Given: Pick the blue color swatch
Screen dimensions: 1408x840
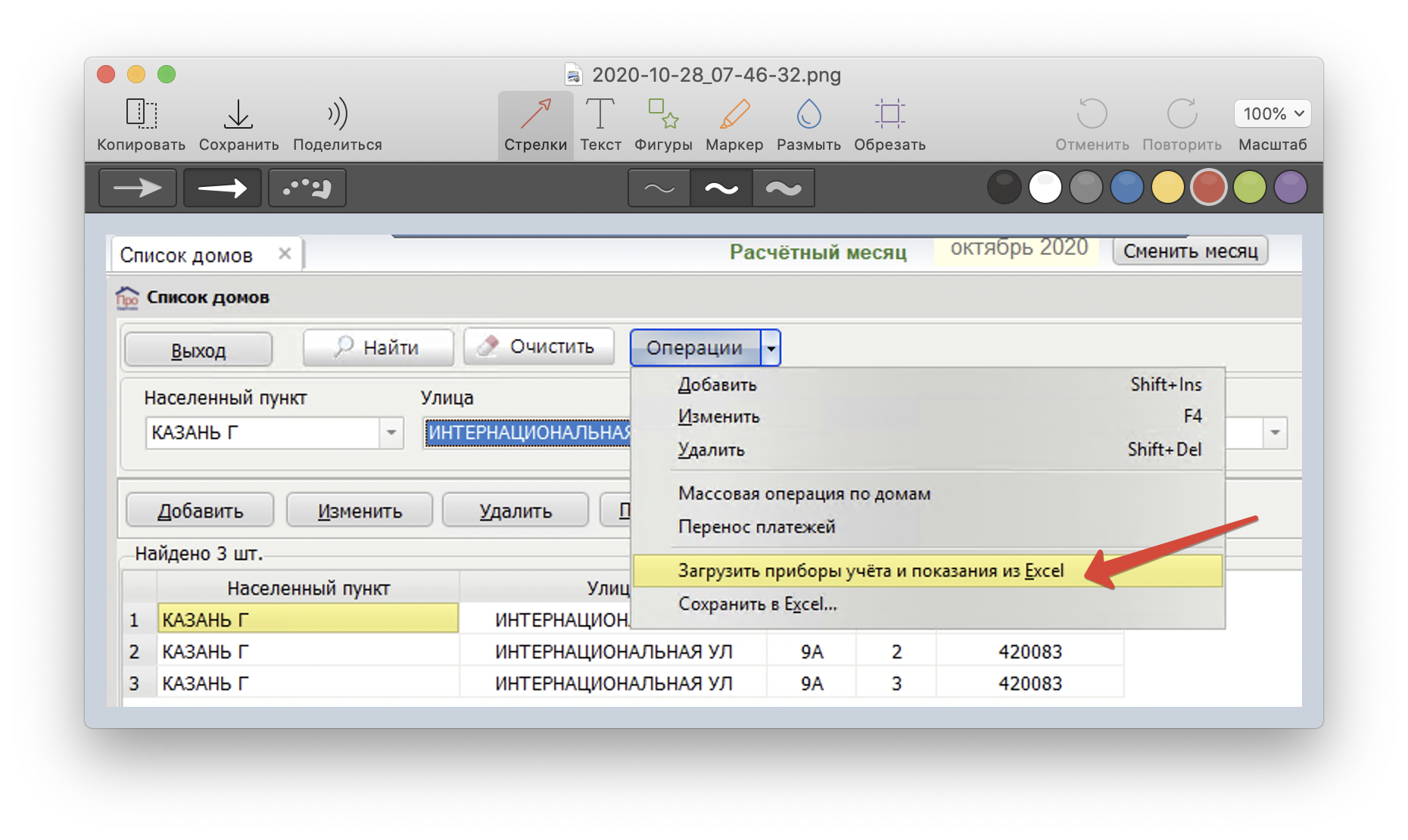Looking at the screenshot, I should tap(1127, 188).
